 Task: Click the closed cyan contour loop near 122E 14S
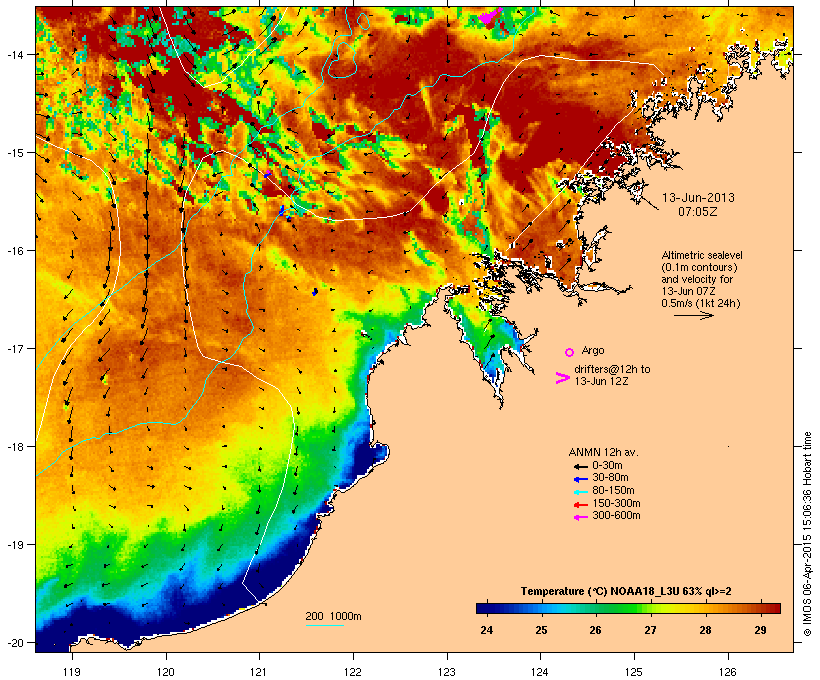coord(343,60)
